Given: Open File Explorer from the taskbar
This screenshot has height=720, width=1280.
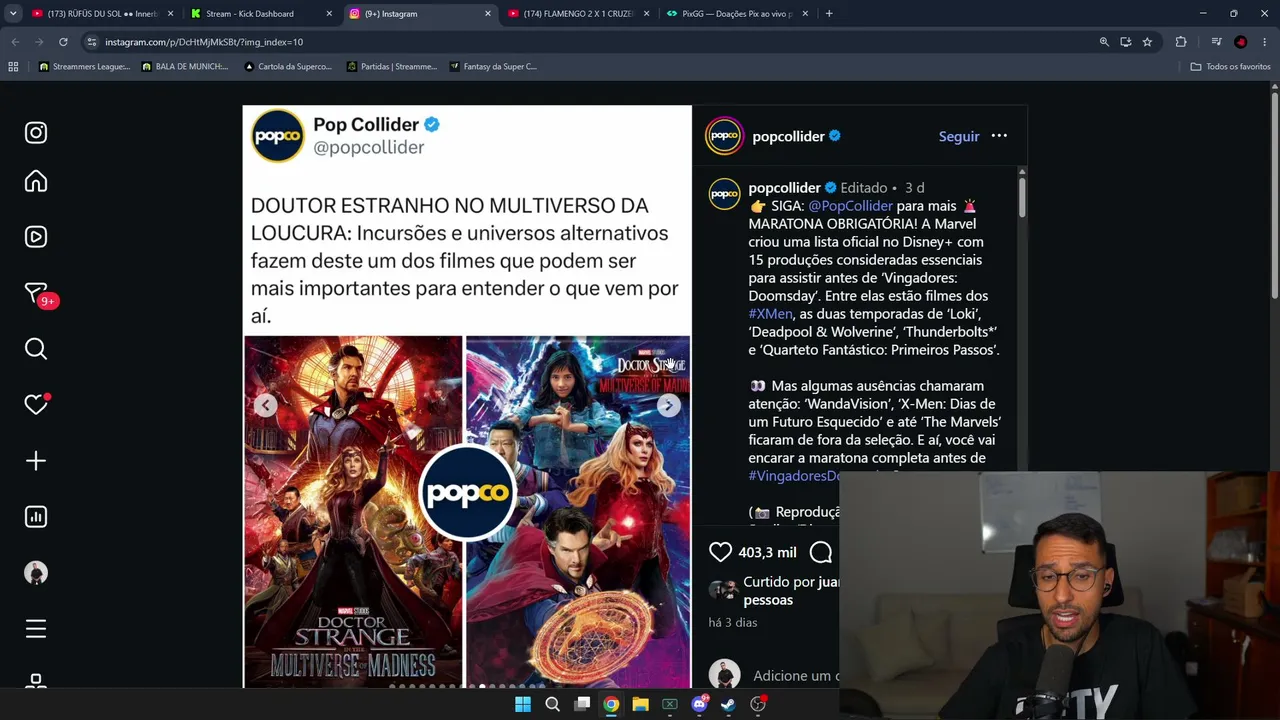Looking at the screenshot, I should 640,704.
